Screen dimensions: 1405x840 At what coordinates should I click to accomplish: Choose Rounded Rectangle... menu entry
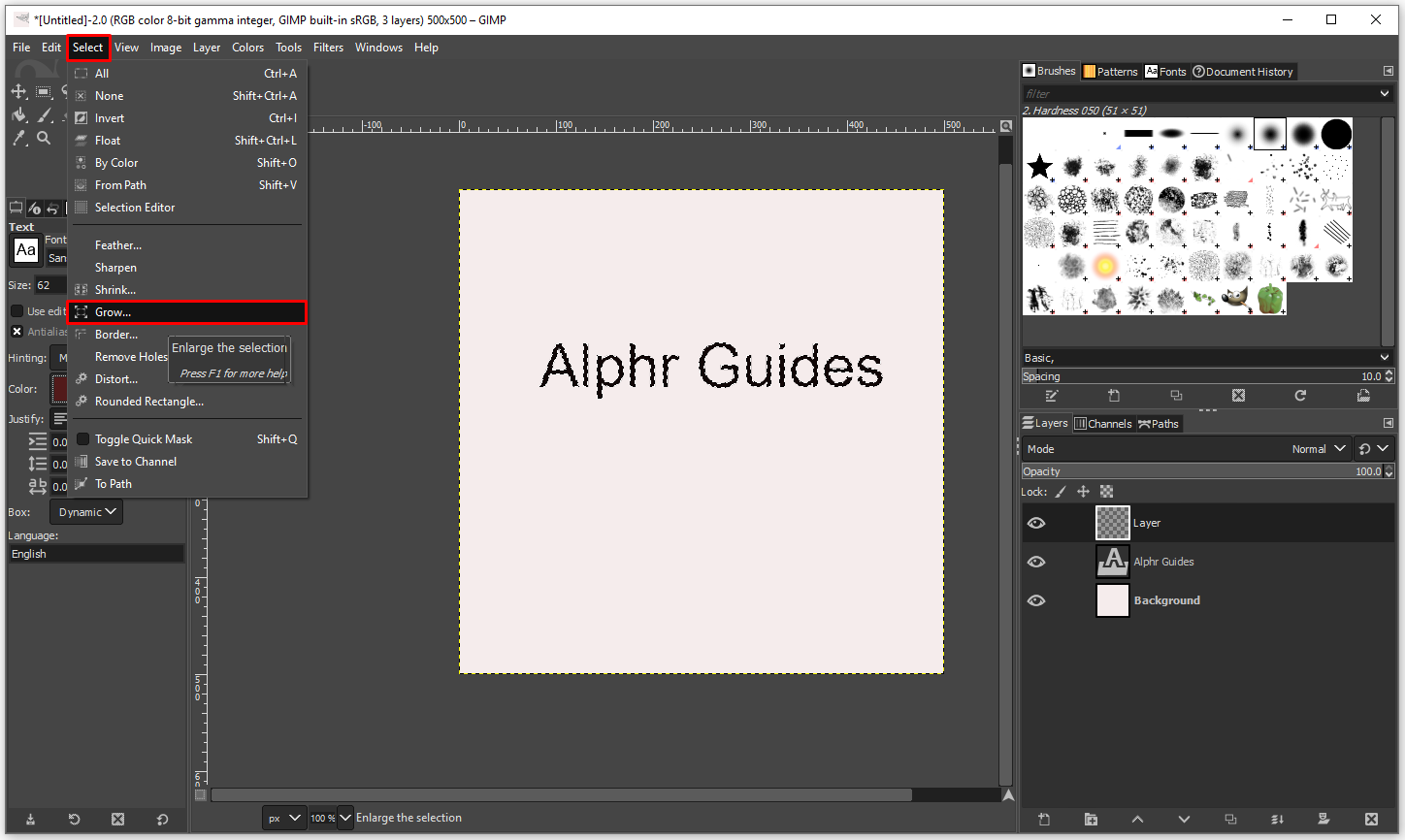[x=148, y=402]
